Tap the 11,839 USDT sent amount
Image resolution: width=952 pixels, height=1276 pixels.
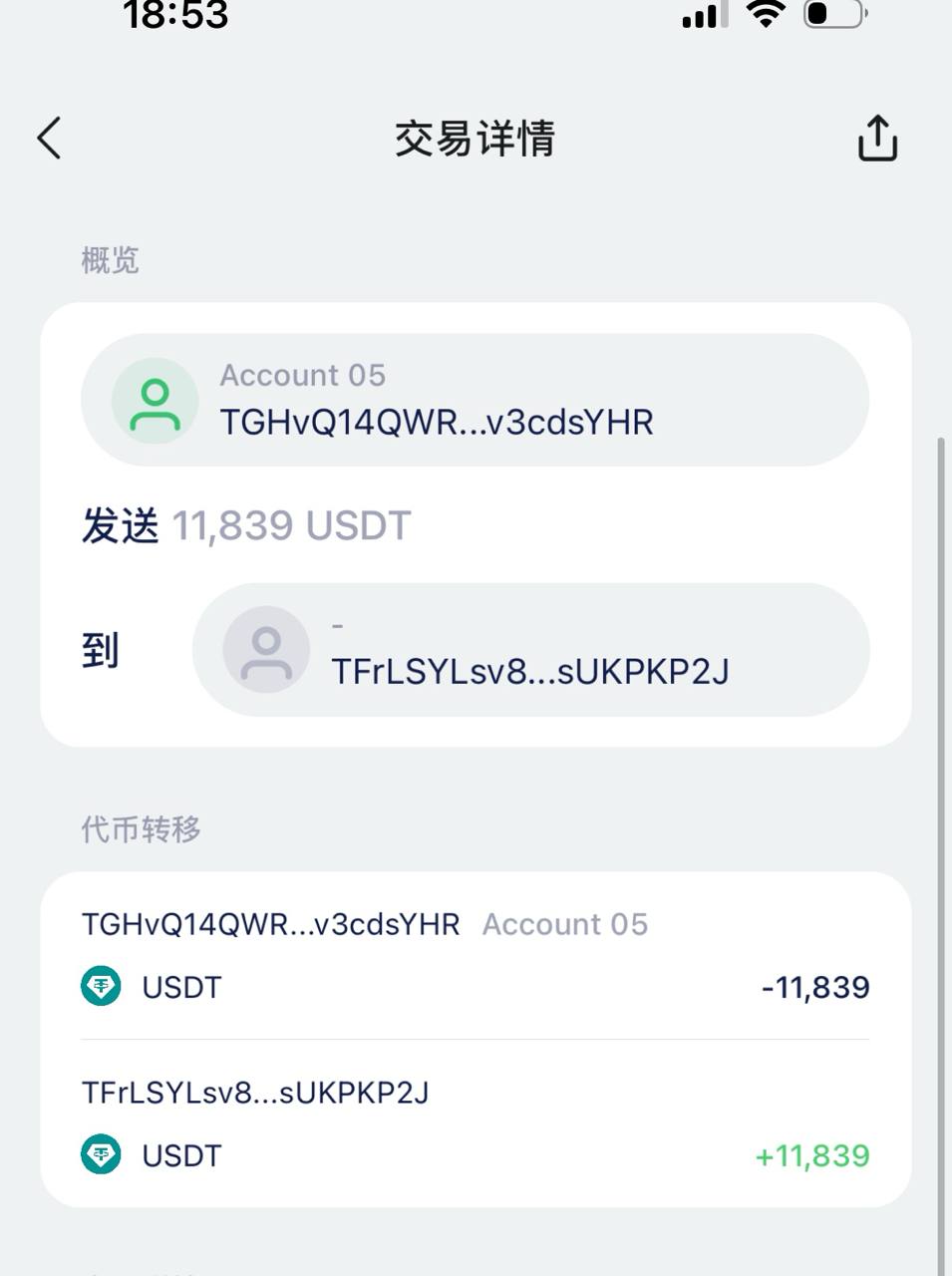pos(291,526)
